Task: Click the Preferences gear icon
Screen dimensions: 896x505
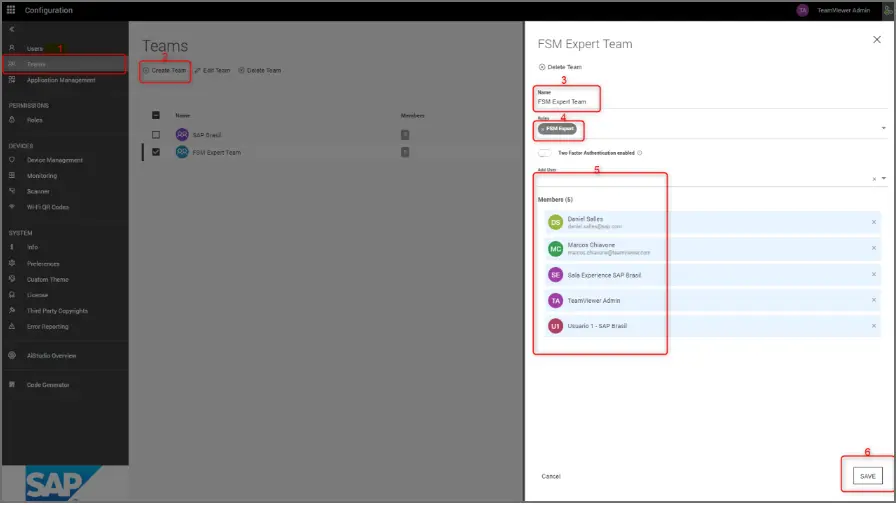Action: pyautogui.click(x=11, y=263)
